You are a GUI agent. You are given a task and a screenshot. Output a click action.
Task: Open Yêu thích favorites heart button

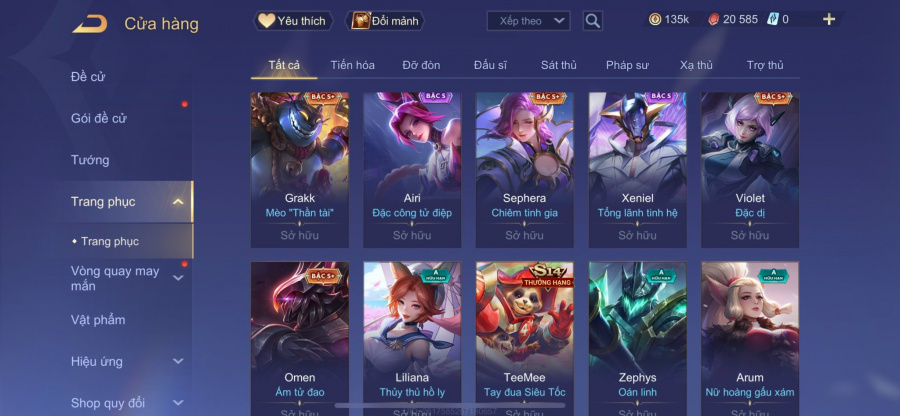(x=293, y=21)
